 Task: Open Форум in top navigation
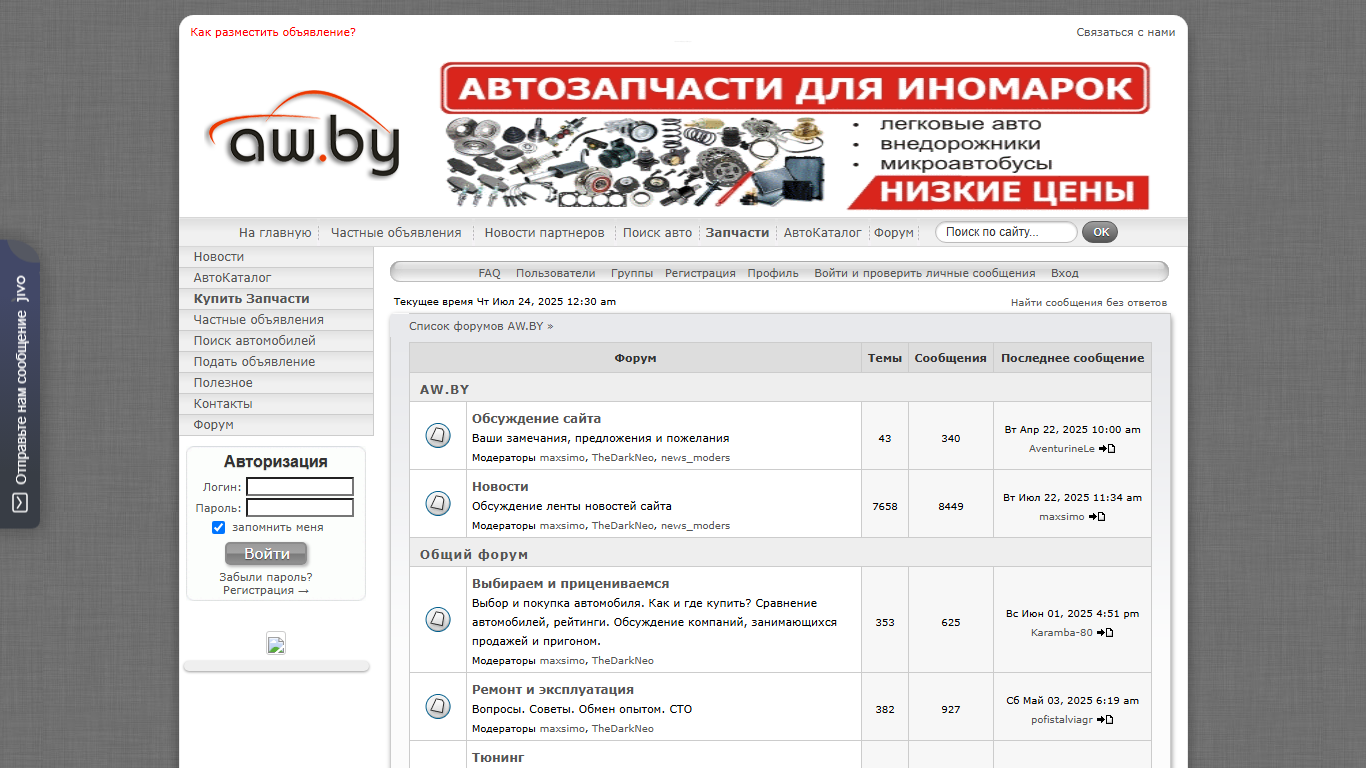tap(894, 233)
